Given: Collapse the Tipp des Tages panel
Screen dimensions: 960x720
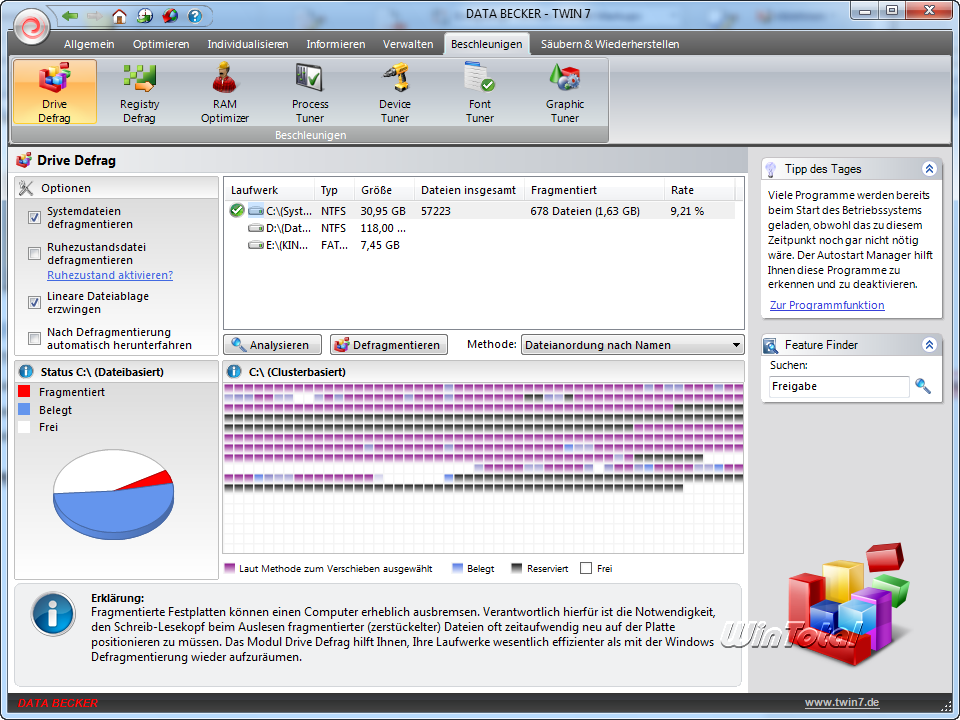Looking at the screenshot, I should [929, 169].
